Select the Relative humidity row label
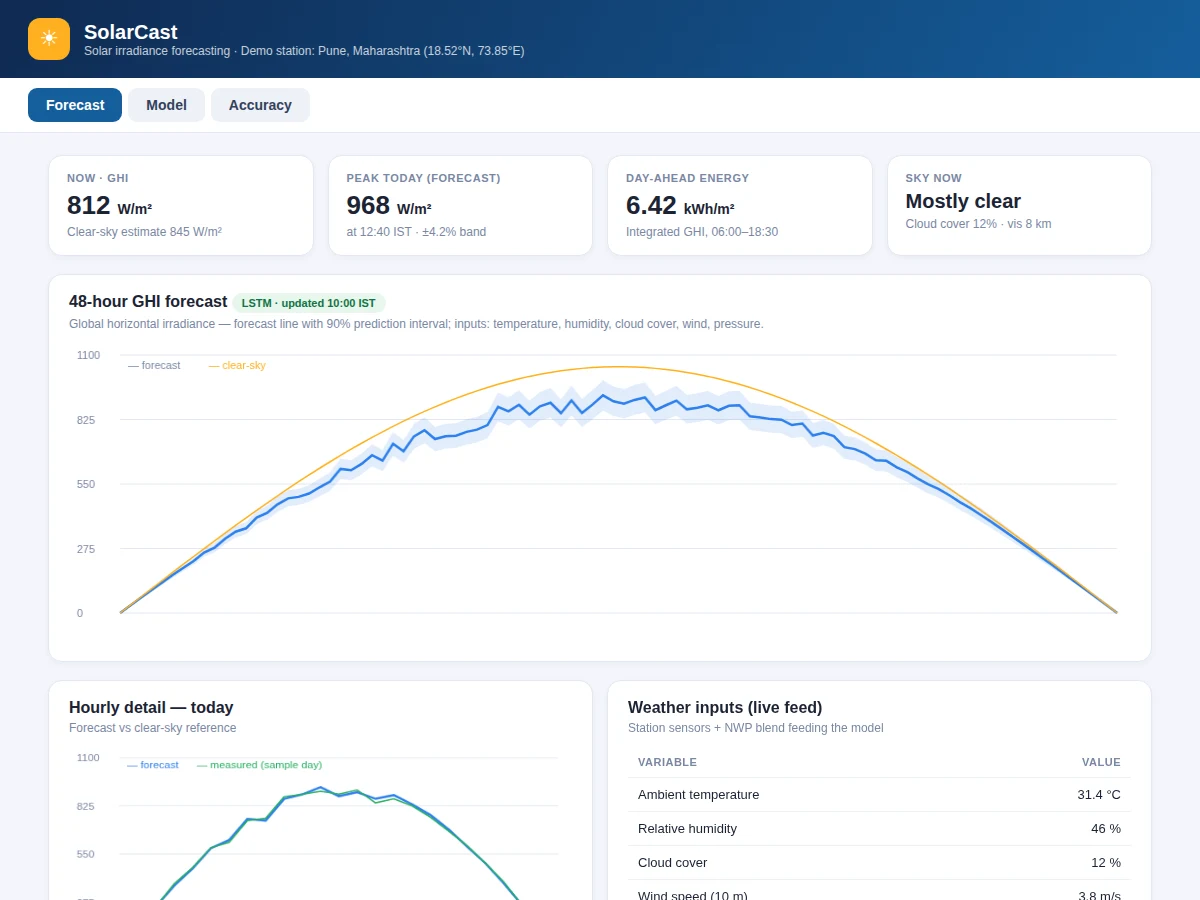 pyautogui.click(x=687, y=829)
